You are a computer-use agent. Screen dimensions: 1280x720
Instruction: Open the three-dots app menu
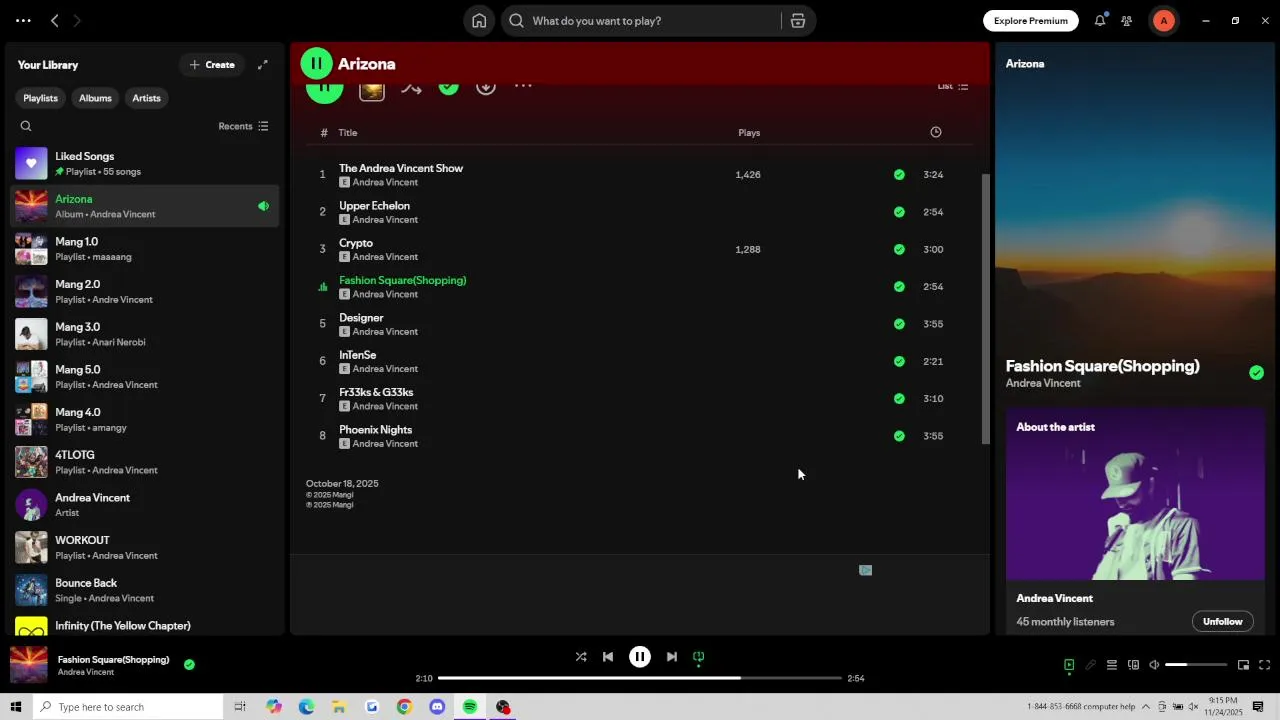pyautogui.click(x=23, y=20)
